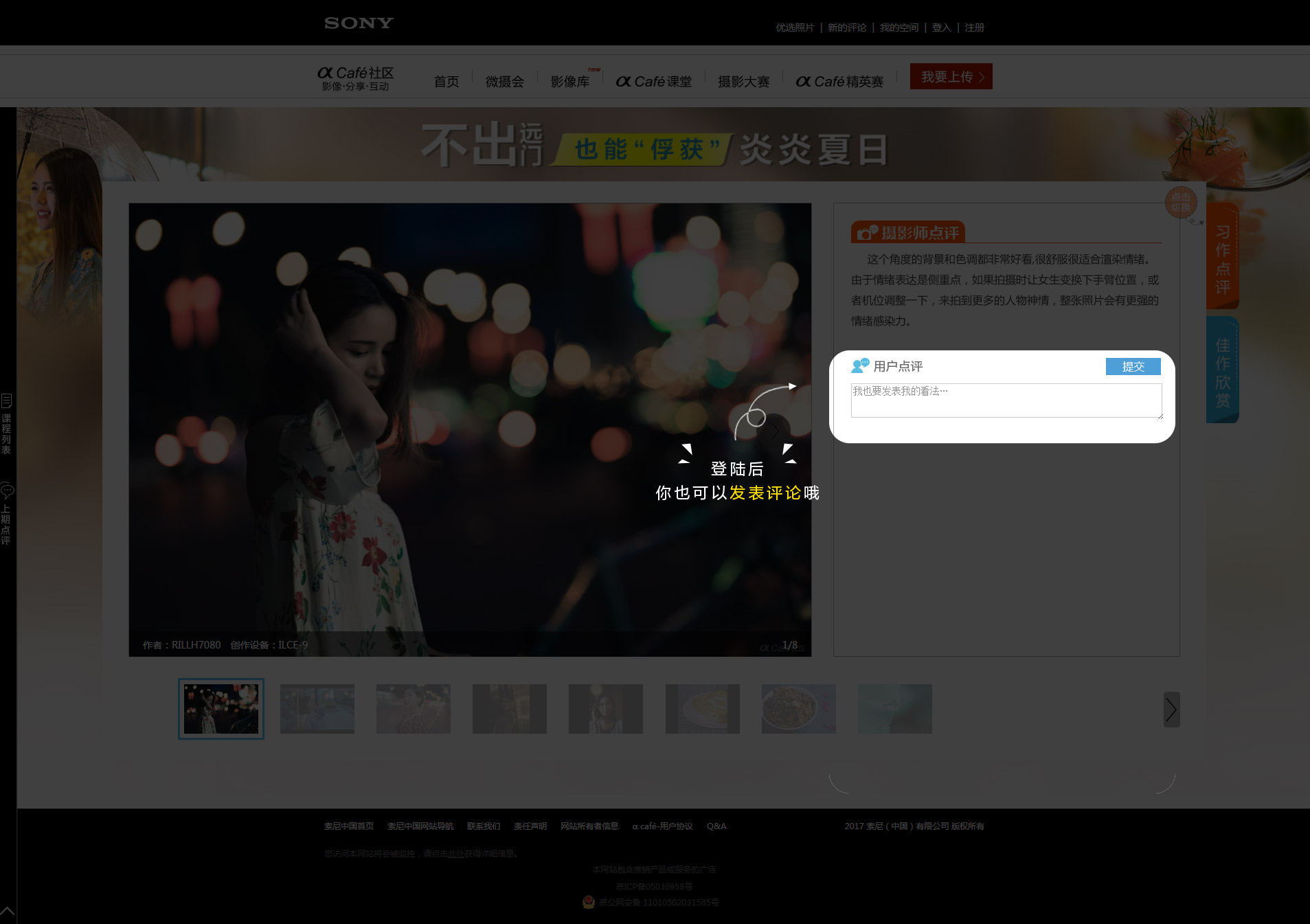Open the 影像库 navigation menu item

click(570, 82)
